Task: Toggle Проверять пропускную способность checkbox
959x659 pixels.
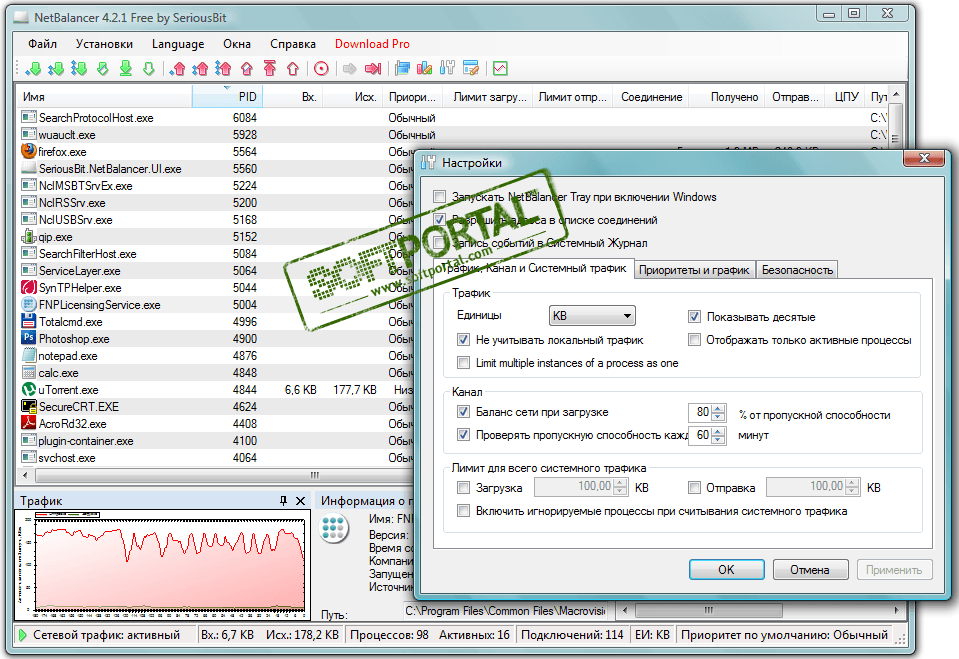Action: pyautogui.click(x=464, y=435)
